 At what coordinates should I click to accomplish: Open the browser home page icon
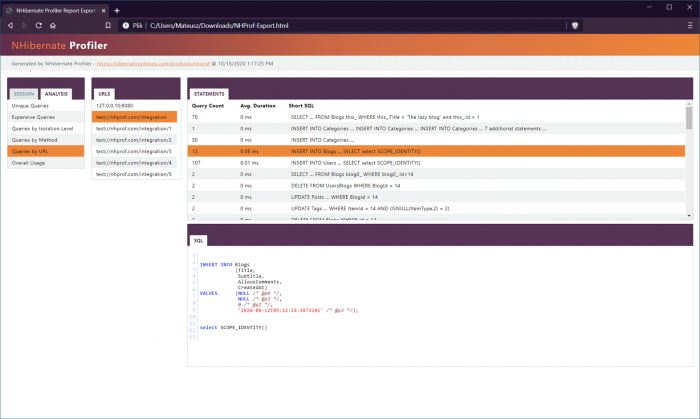pos(53,25)
